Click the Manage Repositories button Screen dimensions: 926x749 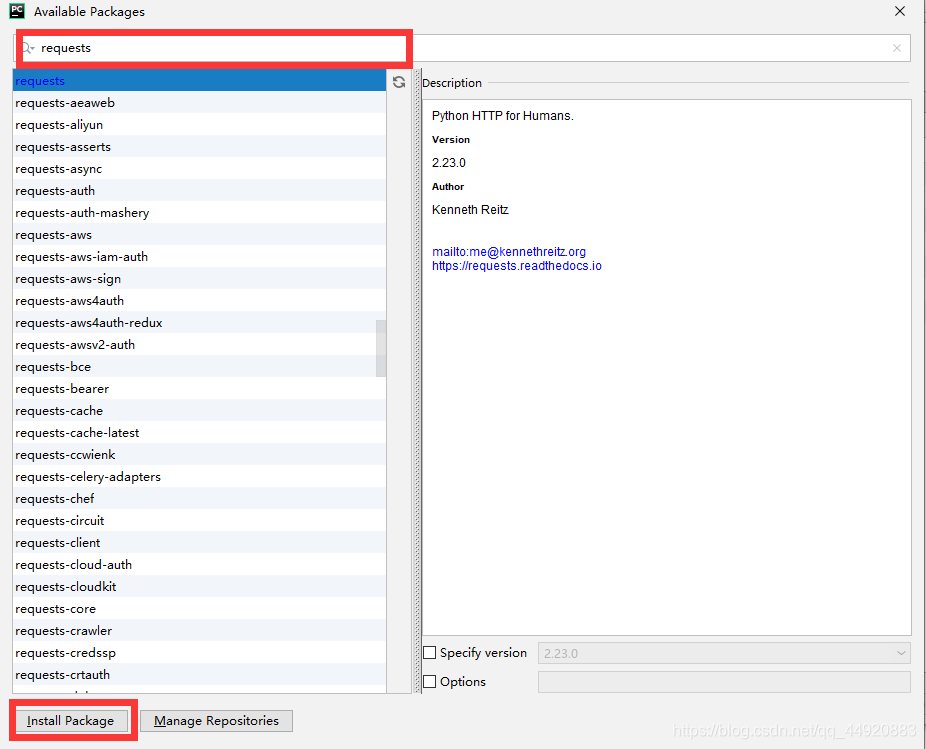(216, 721)
